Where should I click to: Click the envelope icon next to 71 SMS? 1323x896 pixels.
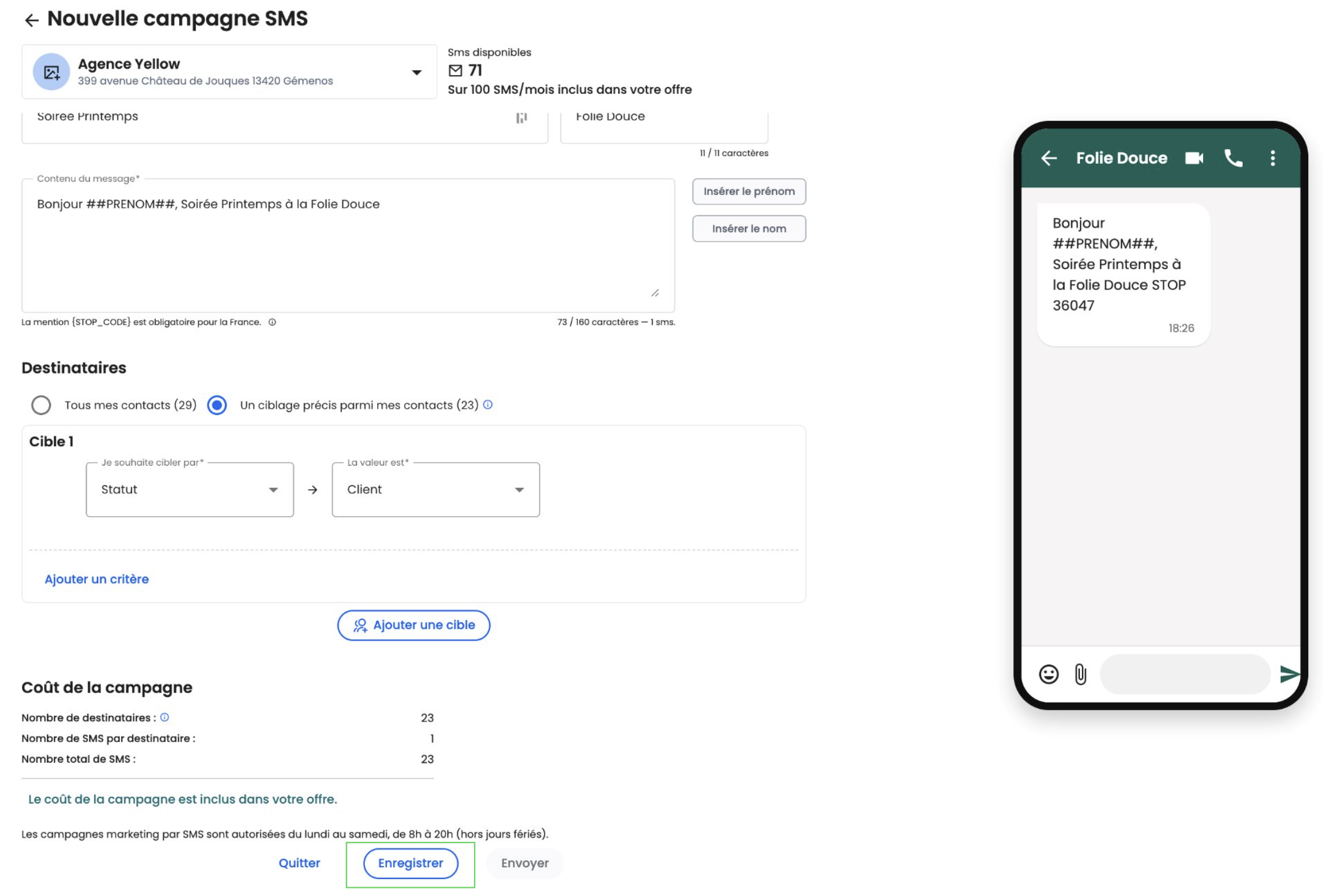tap(455, 70)
